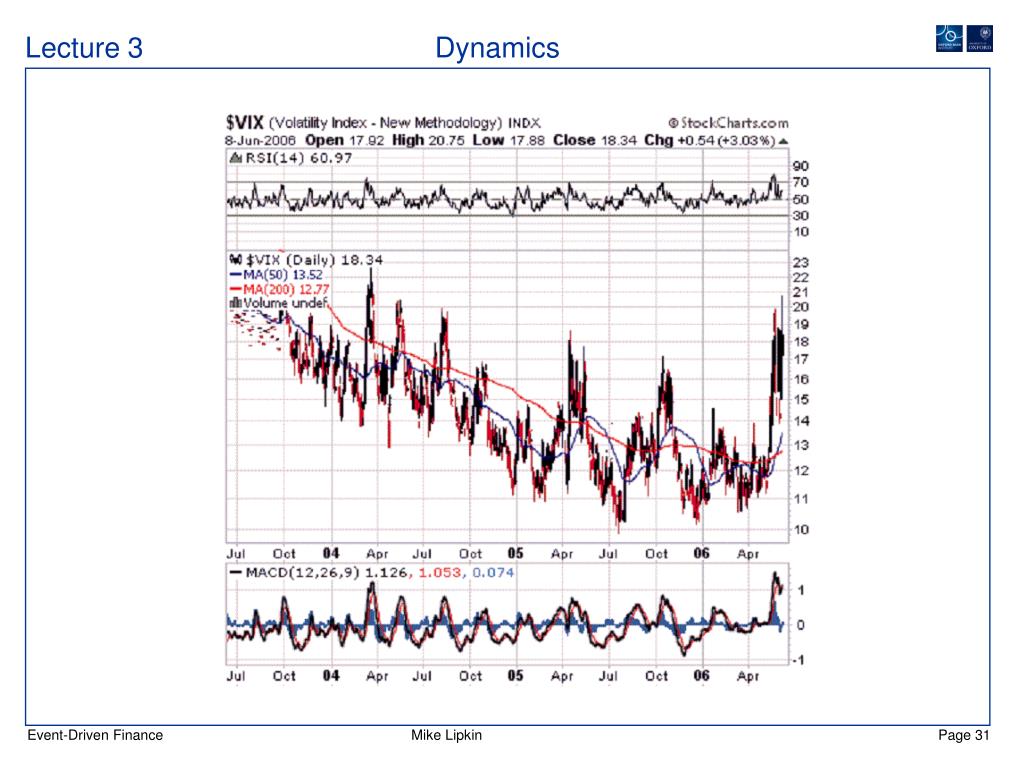The image size is (1024, 768).
Task: Click '(Volatility Index - New Methodology)' text
Action: click(x=385, y=123)
